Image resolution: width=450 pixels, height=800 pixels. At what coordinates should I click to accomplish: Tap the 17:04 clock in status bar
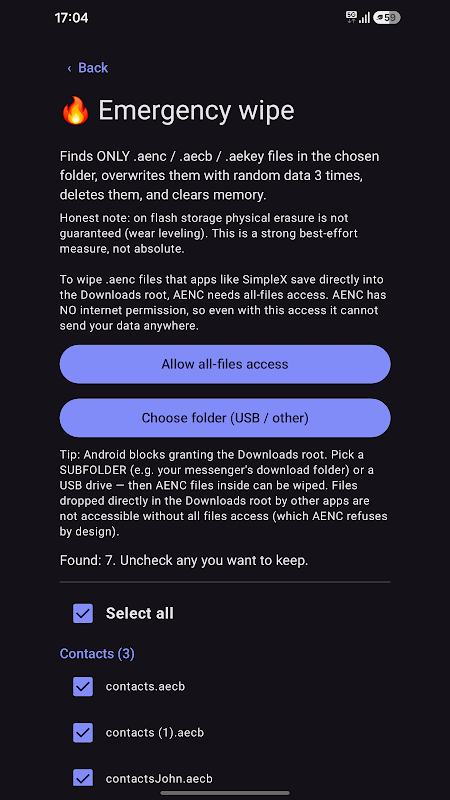[71, 18]
